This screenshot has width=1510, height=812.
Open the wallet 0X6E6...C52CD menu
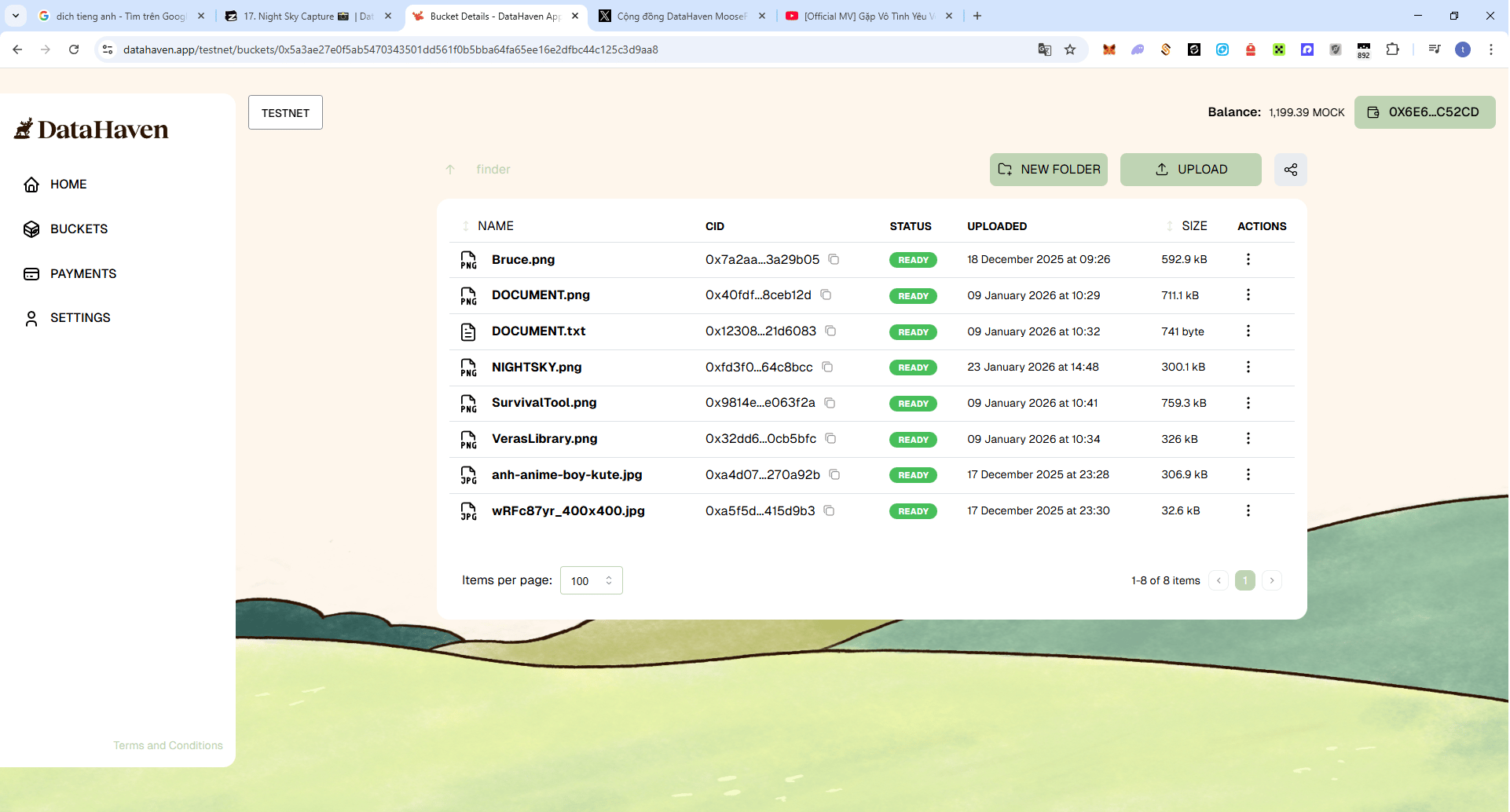[x=1424, y=112]
